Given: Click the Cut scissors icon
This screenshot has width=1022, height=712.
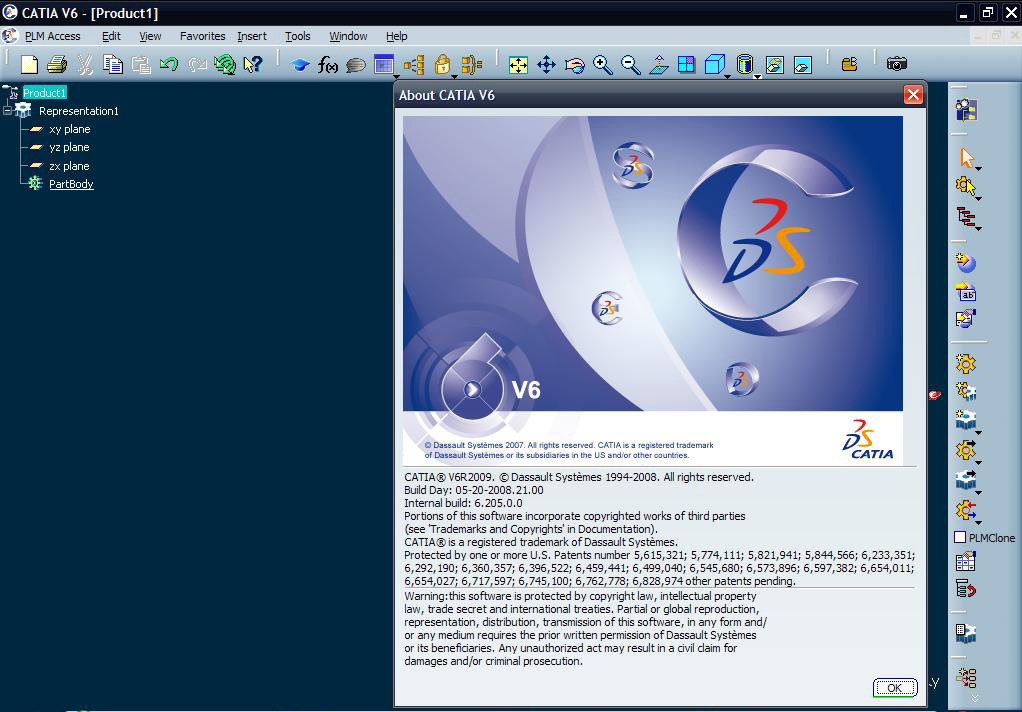Looking at the screenshot, I should click(x=85, y=64).
